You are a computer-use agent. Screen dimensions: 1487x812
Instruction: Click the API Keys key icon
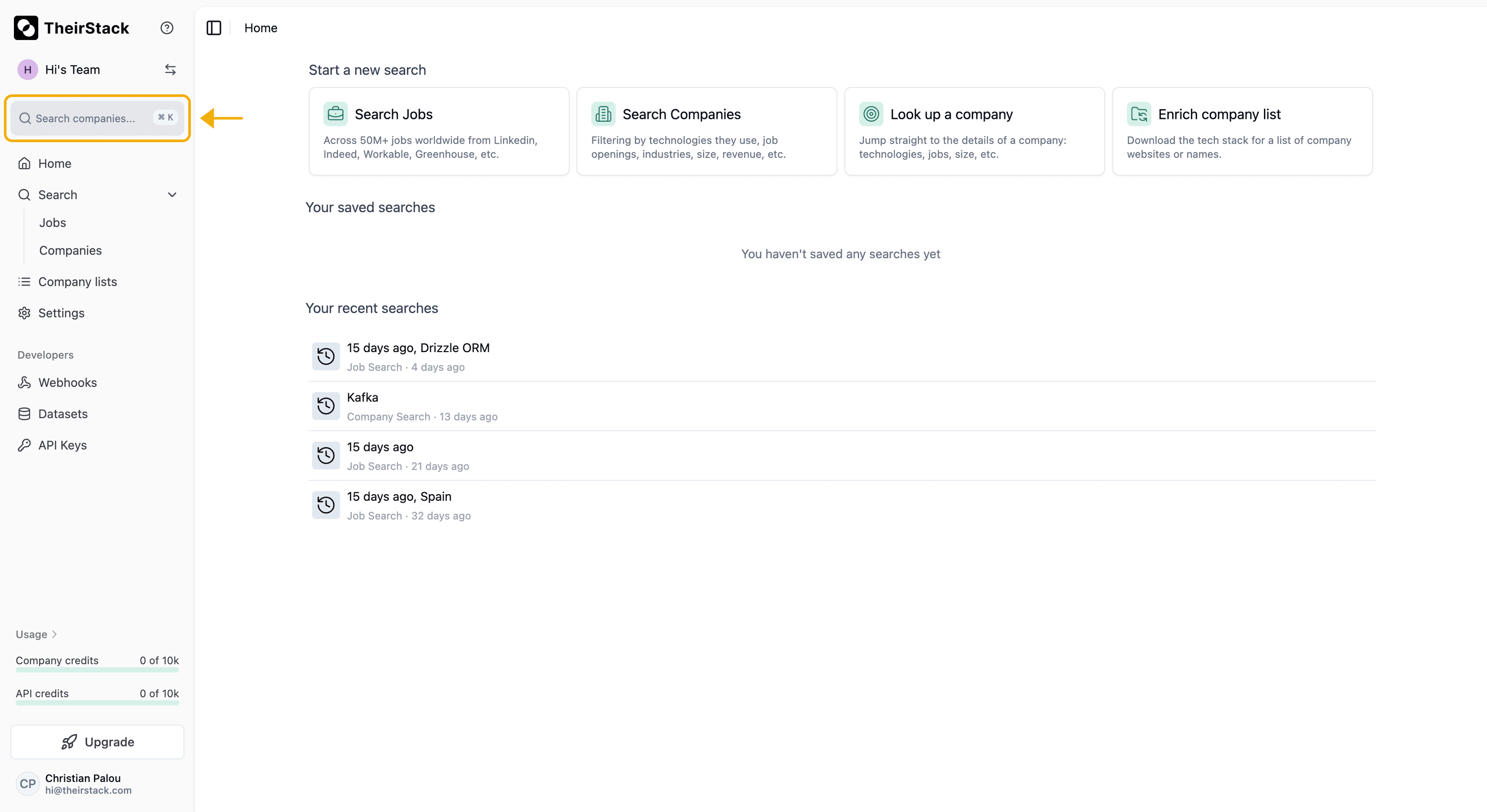pos(24,445)
